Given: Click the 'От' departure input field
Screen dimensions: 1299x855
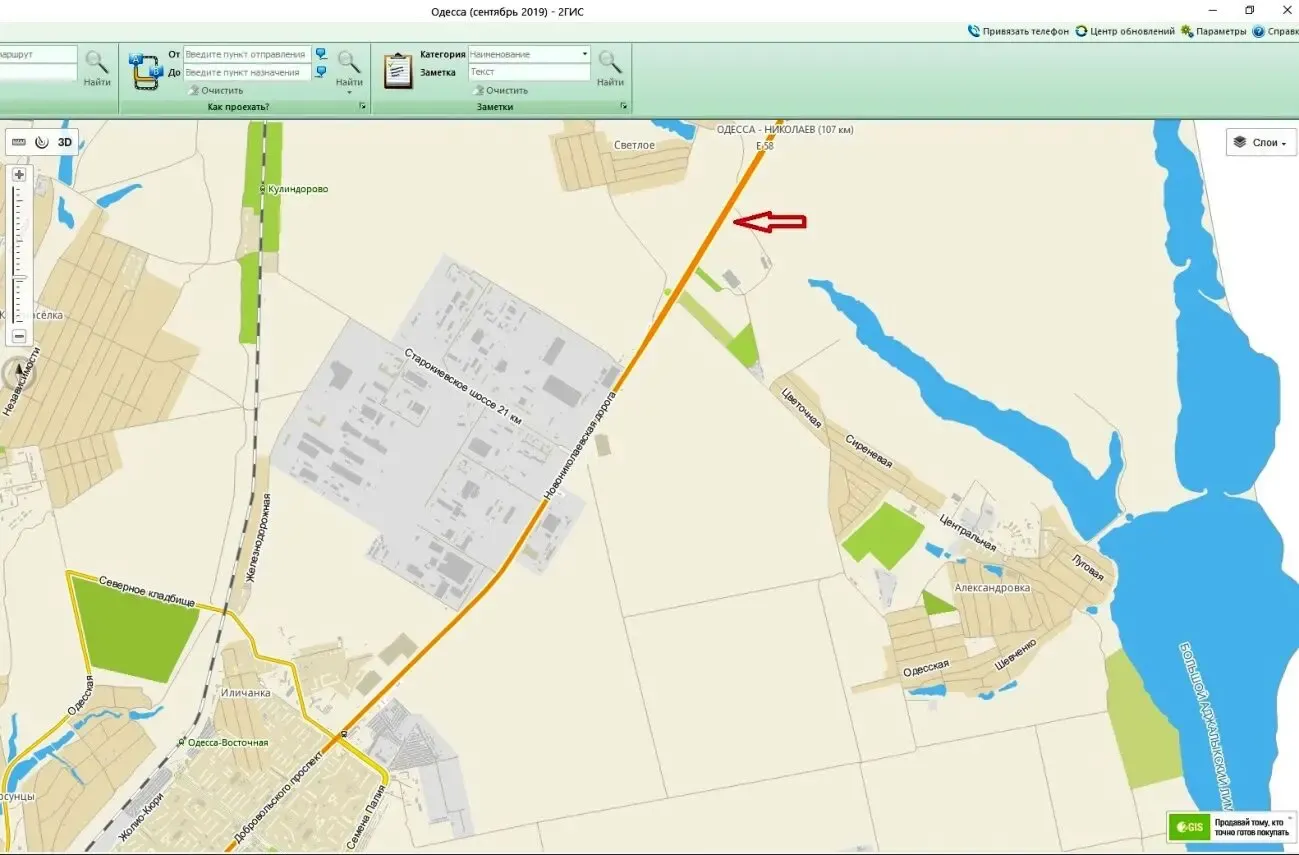Looking at the screenshot, I should click(246, 54).
